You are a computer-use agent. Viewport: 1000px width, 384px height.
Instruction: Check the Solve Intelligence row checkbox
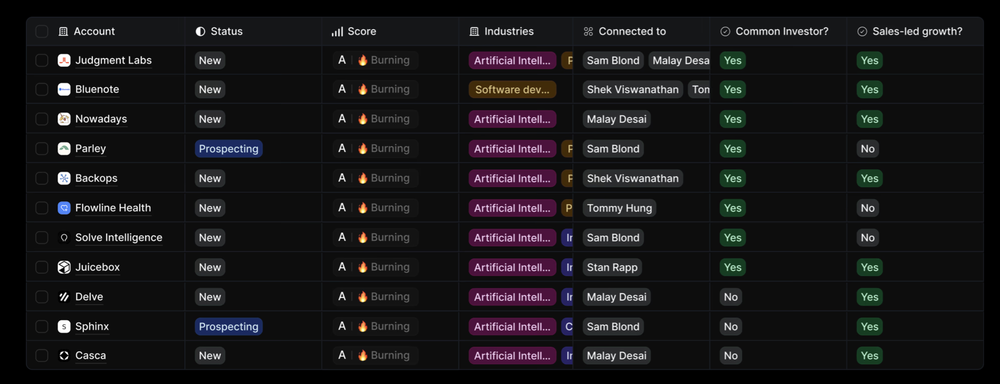click(41, 238)
